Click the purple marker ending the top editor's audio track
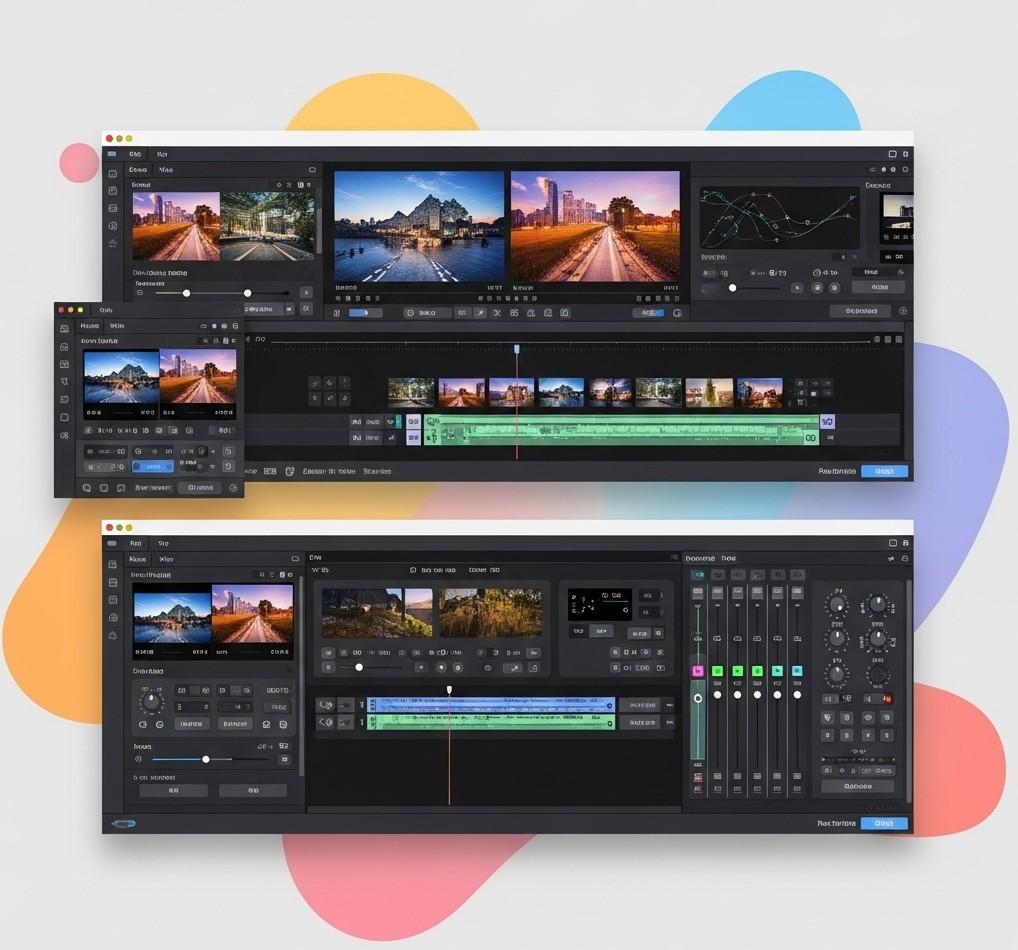Image resolution: width=1018 pixels, height=950 pixels. (827, 422)
